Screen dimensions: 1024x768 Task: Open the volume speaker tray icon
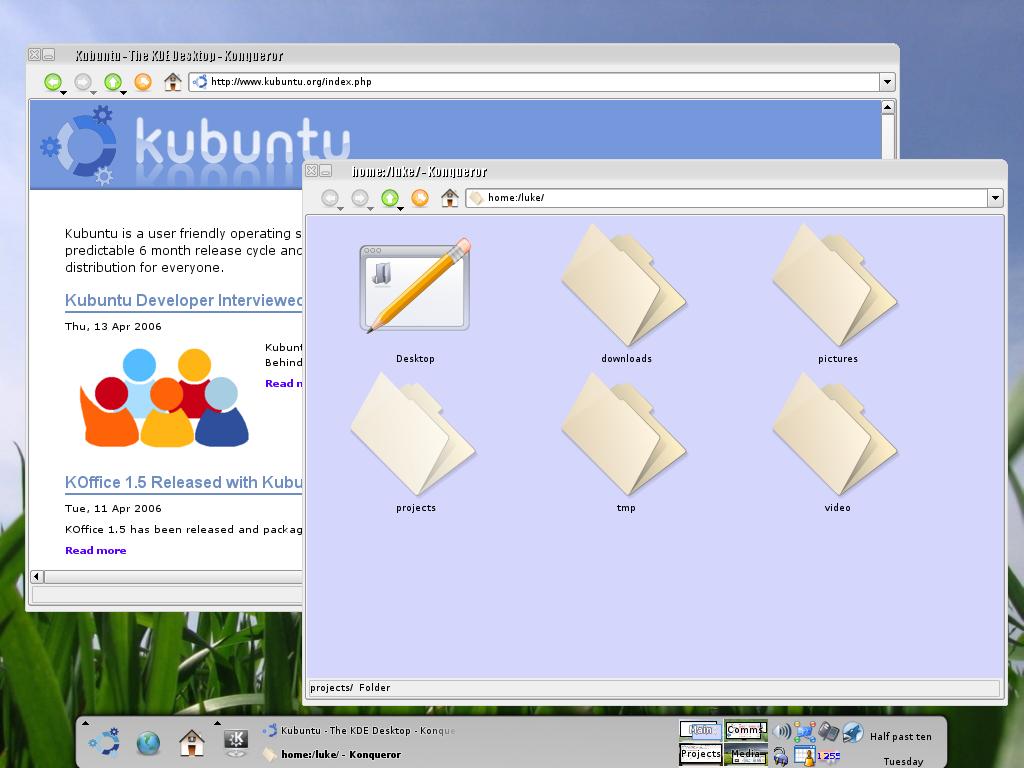point(782,731)
